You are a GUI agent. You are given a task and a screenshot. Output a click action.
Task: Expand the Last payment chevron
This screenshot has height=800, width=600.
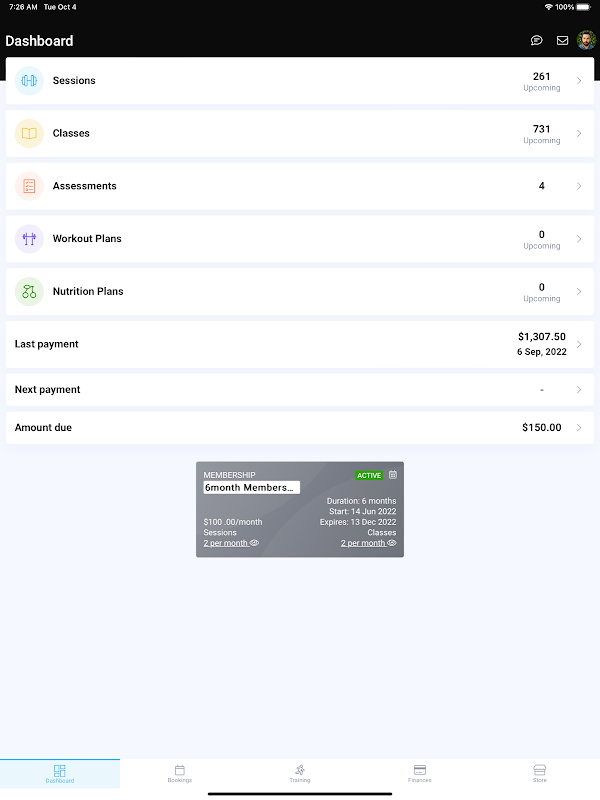coord(579,344)
